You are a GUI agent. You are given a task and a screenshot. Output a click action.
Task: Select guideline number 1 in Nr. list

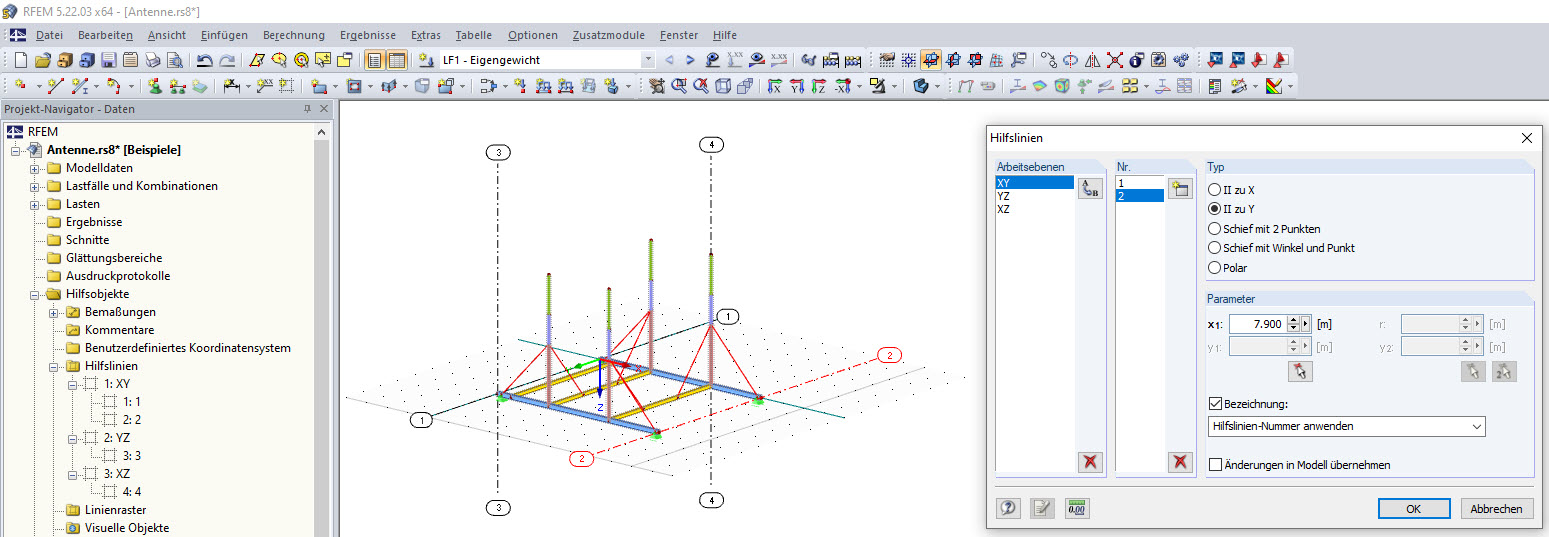1139,184
